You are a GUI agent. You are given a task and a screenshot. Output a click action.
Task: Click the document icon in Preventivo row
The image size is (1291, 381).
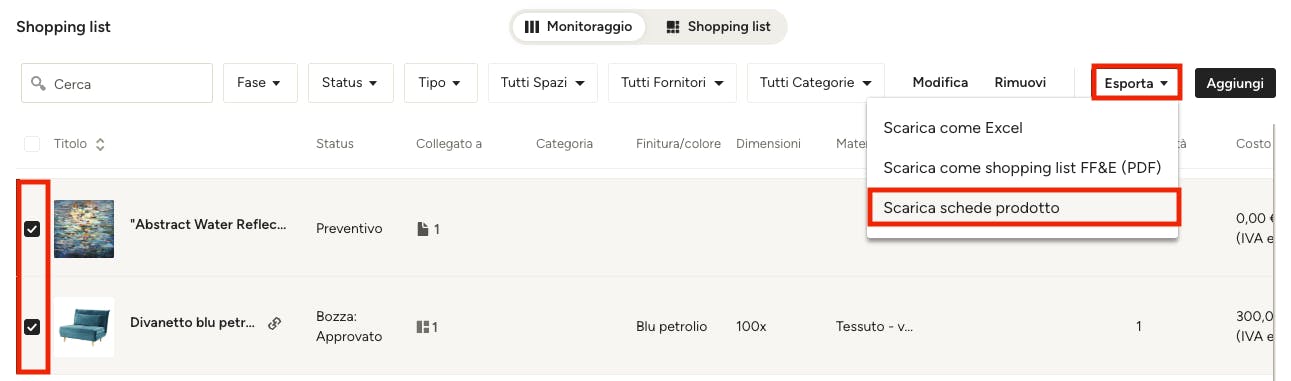[422, 229]
